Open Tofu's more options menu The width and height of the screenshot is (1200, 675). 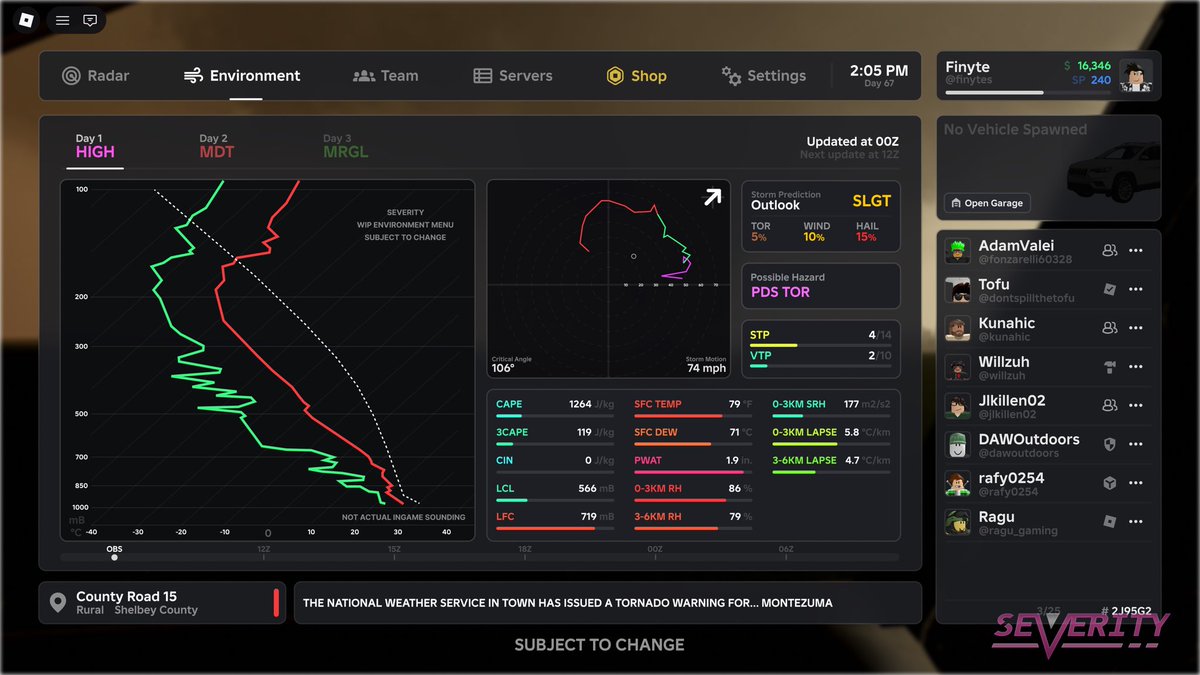[1136, 289]
